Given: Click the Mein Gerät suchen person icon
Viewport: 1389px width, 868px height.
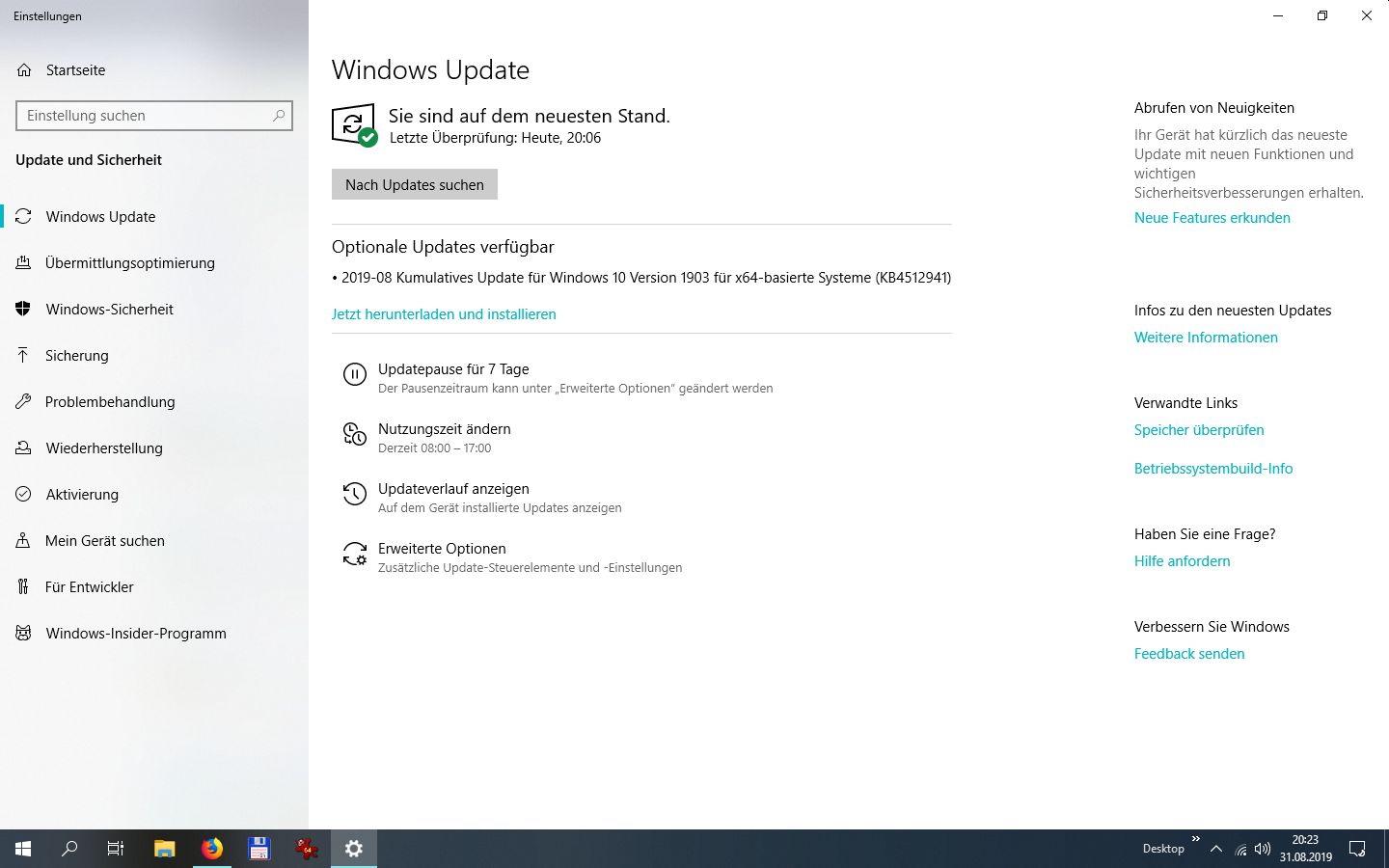Looking at the screenshot, I should tap(24, 541).
